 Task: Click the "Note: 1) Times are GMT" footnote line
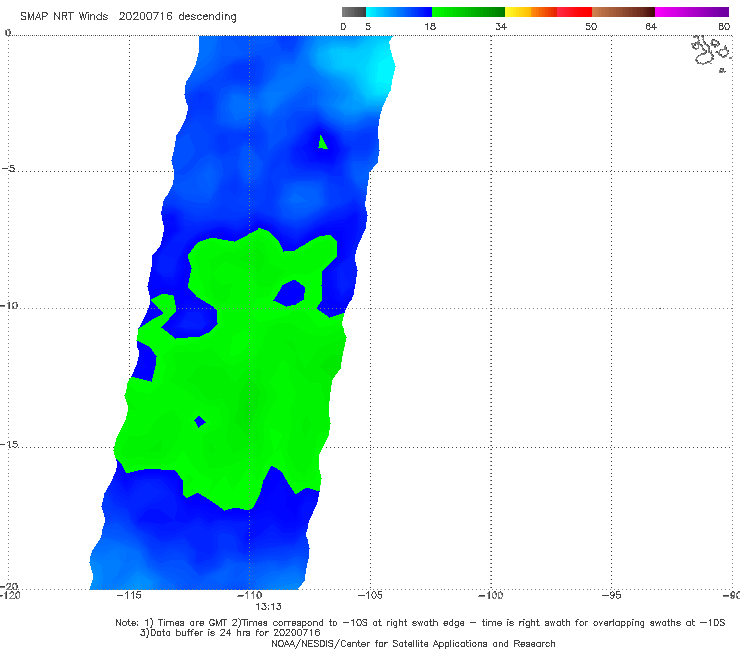420,623
